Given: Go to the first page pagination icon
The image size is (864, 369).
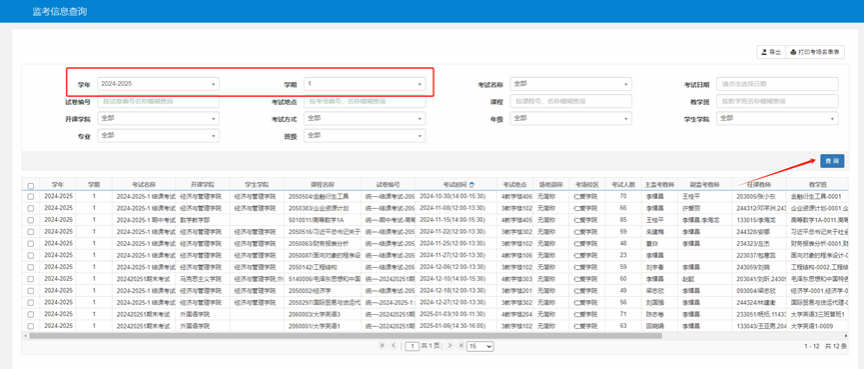Looking at the screenshot, I should coord(382,346).
